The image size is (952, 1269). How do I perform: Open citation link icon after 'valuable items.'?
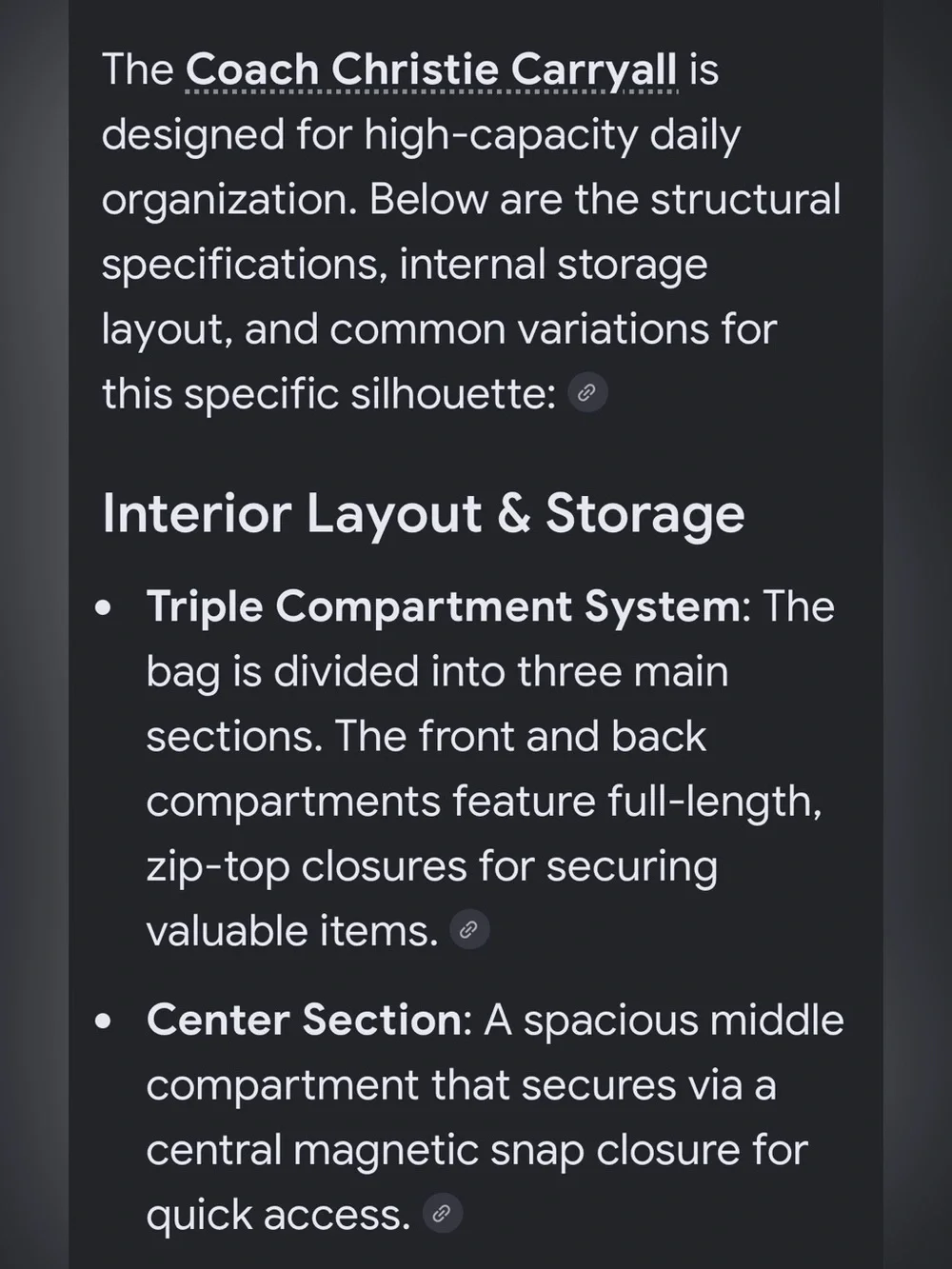[x=468, y=930]
